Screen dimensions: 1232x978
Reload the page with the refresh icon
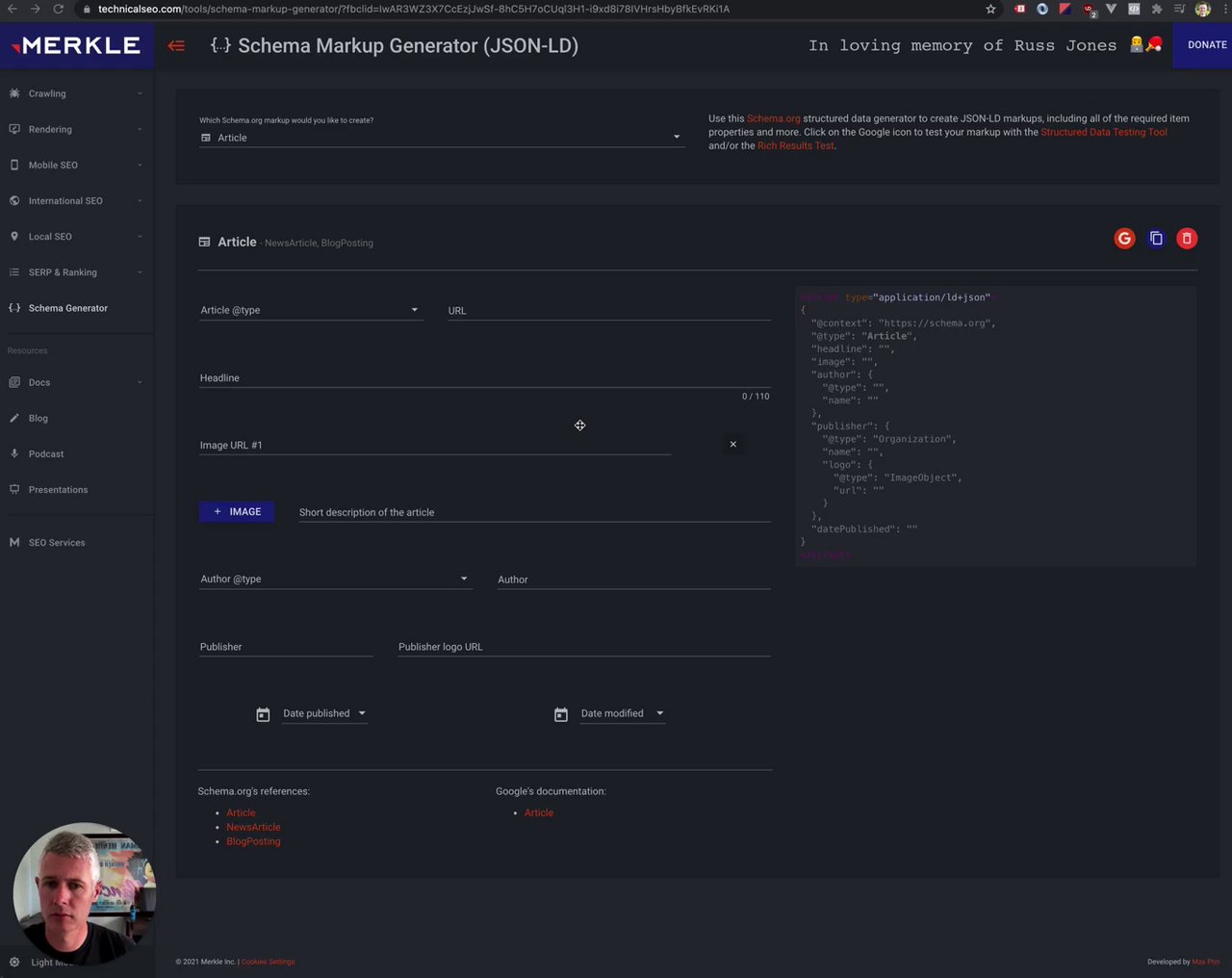58,9
